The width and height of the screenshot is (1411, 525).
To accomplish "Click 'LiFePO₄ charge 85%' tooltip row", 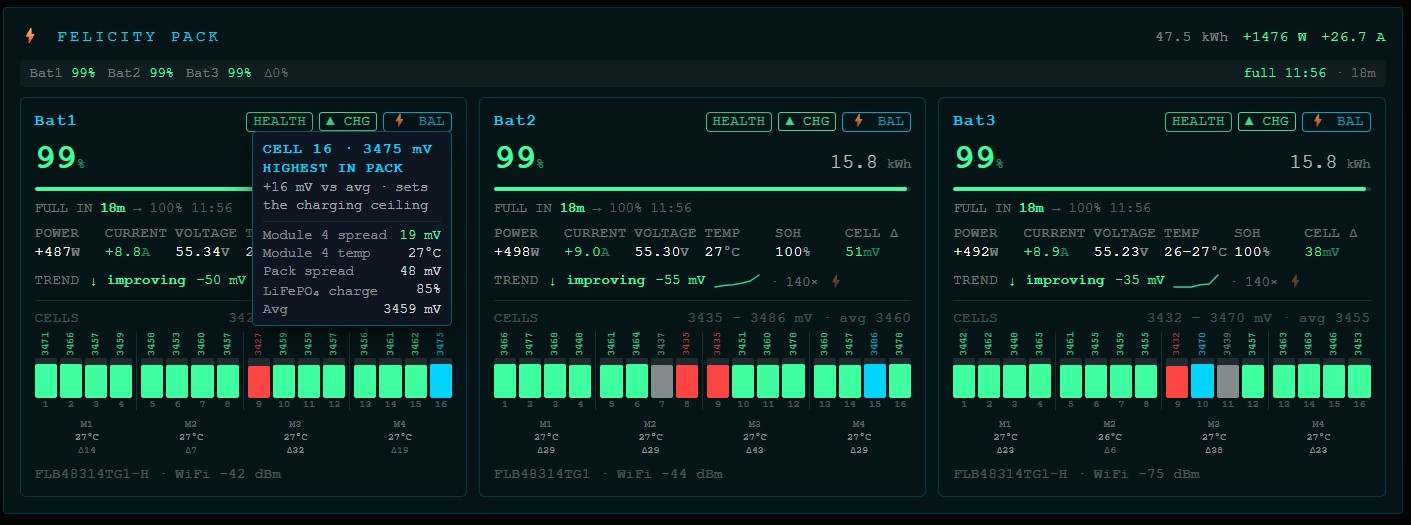I will pos(352,290).
